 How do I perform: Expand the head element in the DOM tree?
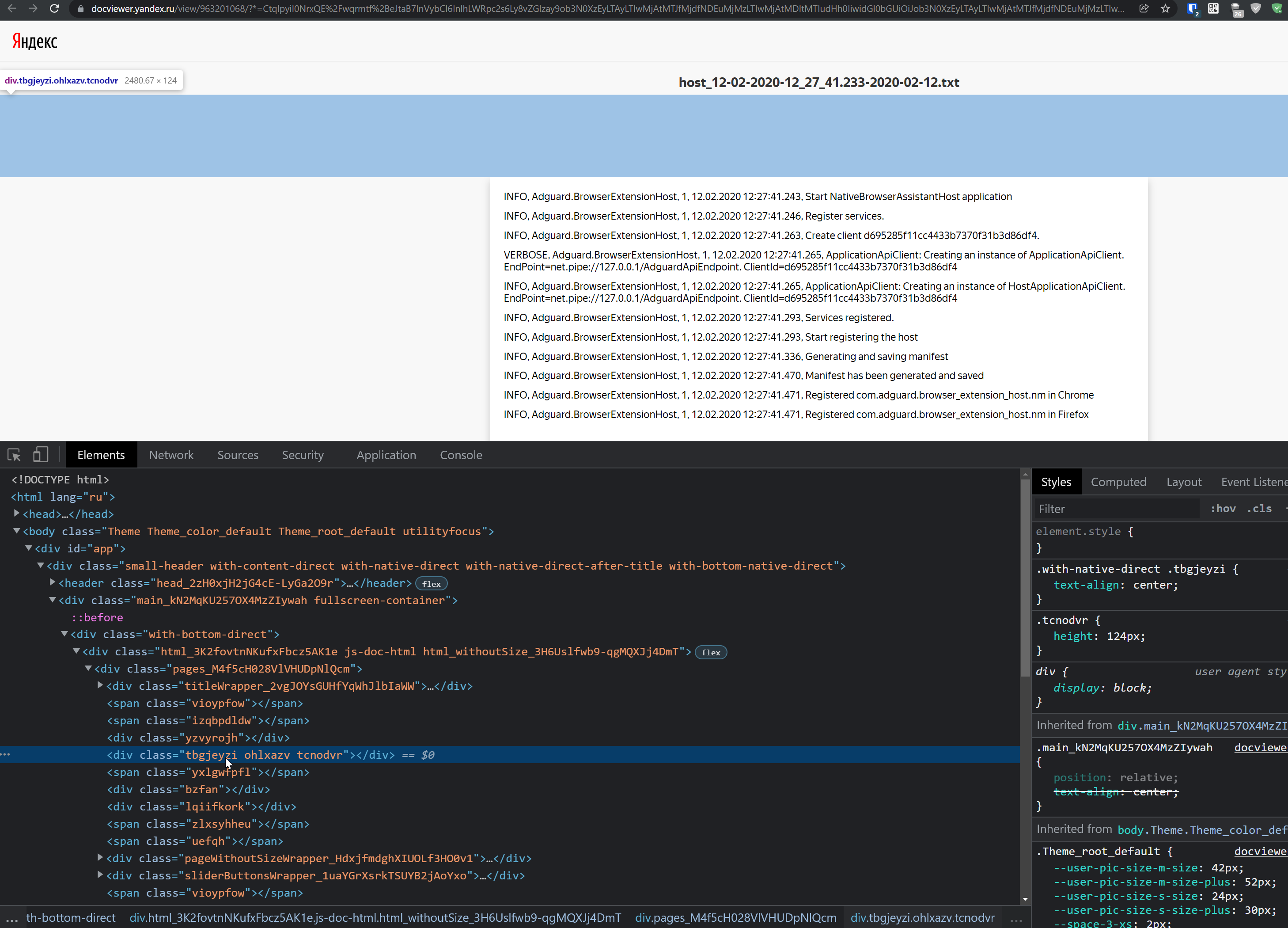click(x=16, y=513)
